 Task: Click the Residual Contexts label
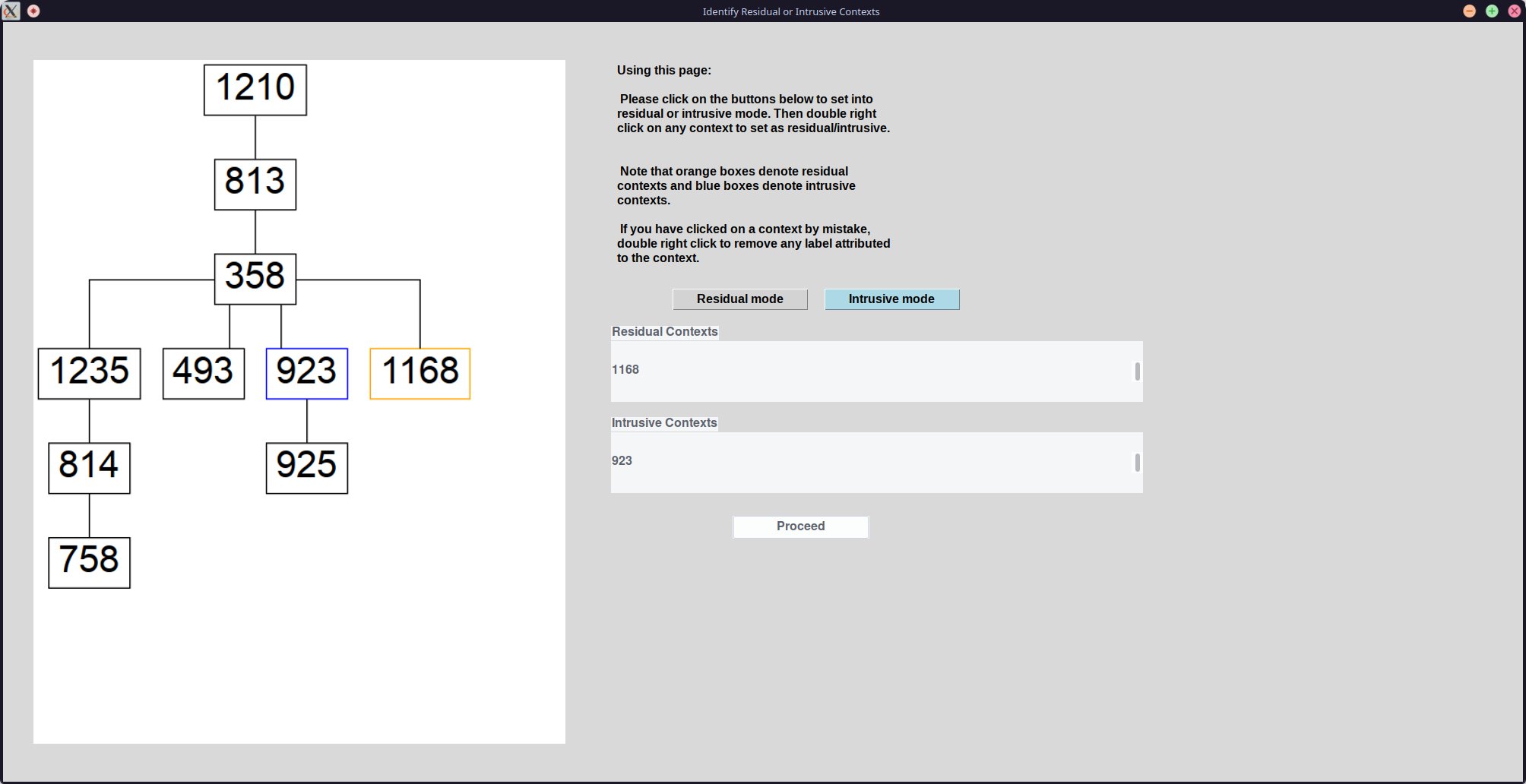pos(665,332)
